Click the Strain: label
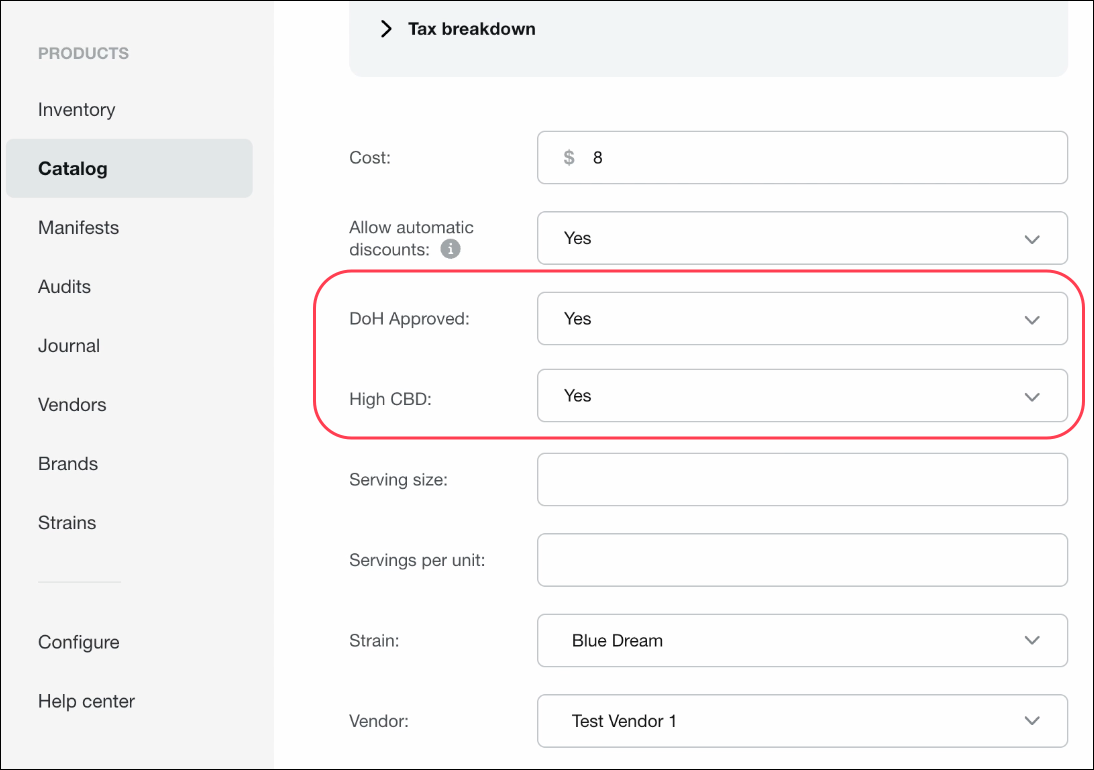The image size is (1094, 770). tap(374, 640)
